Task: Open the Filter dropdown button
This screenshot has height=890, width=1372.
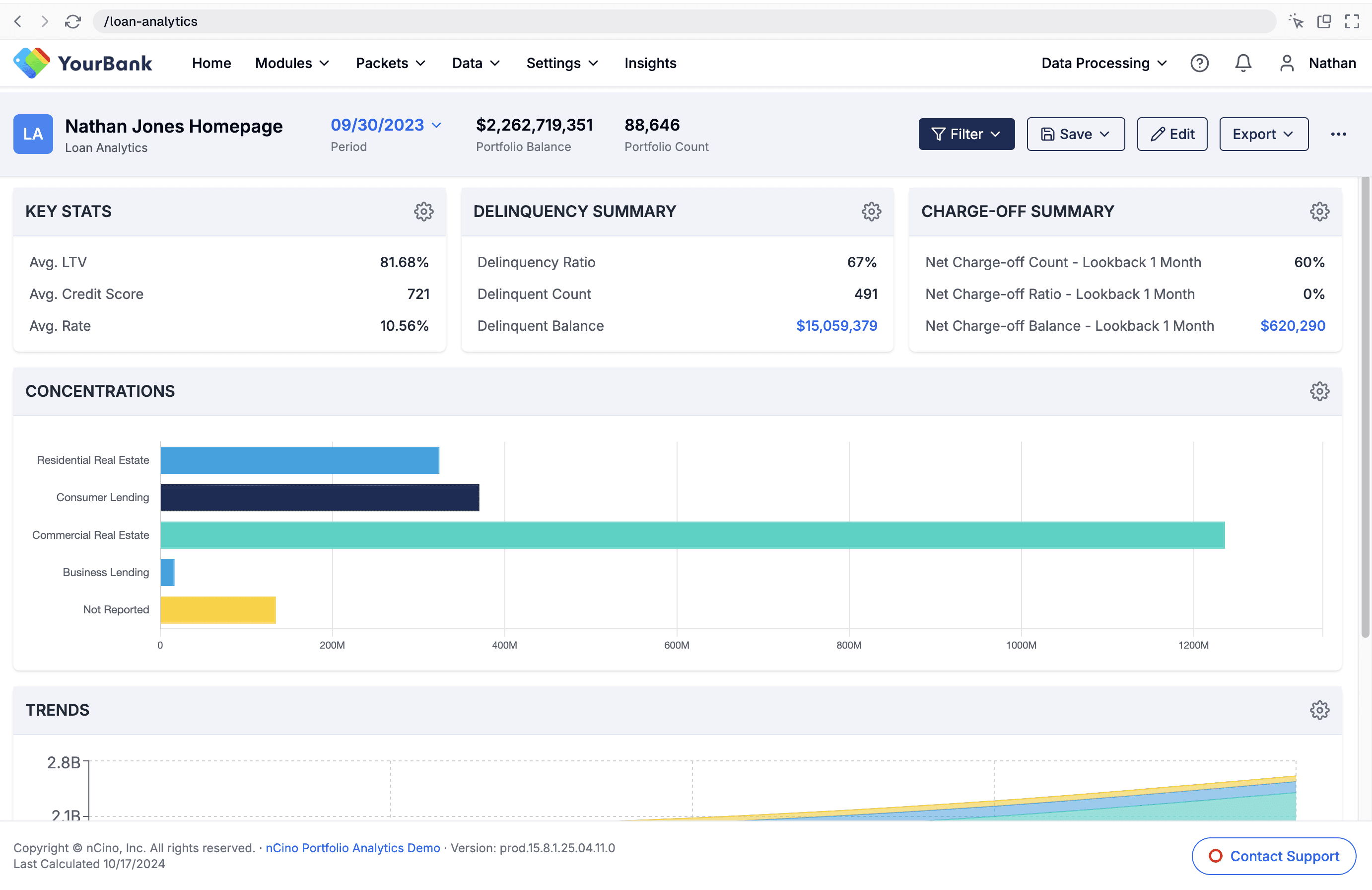Action: pyautogui.click(x=966, y=134)
